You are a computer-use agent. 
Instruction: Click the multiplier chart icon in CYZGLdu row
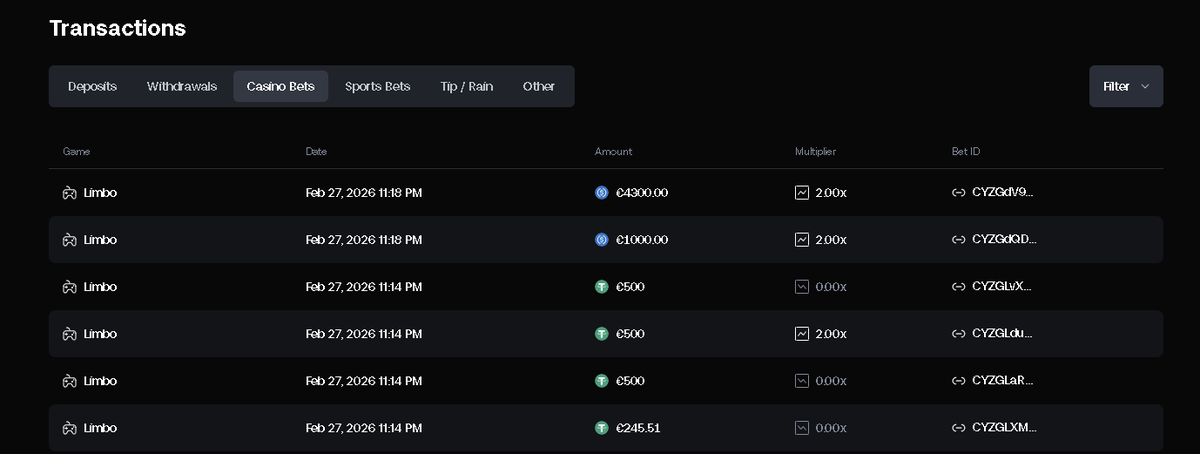(x=802, y=334)
